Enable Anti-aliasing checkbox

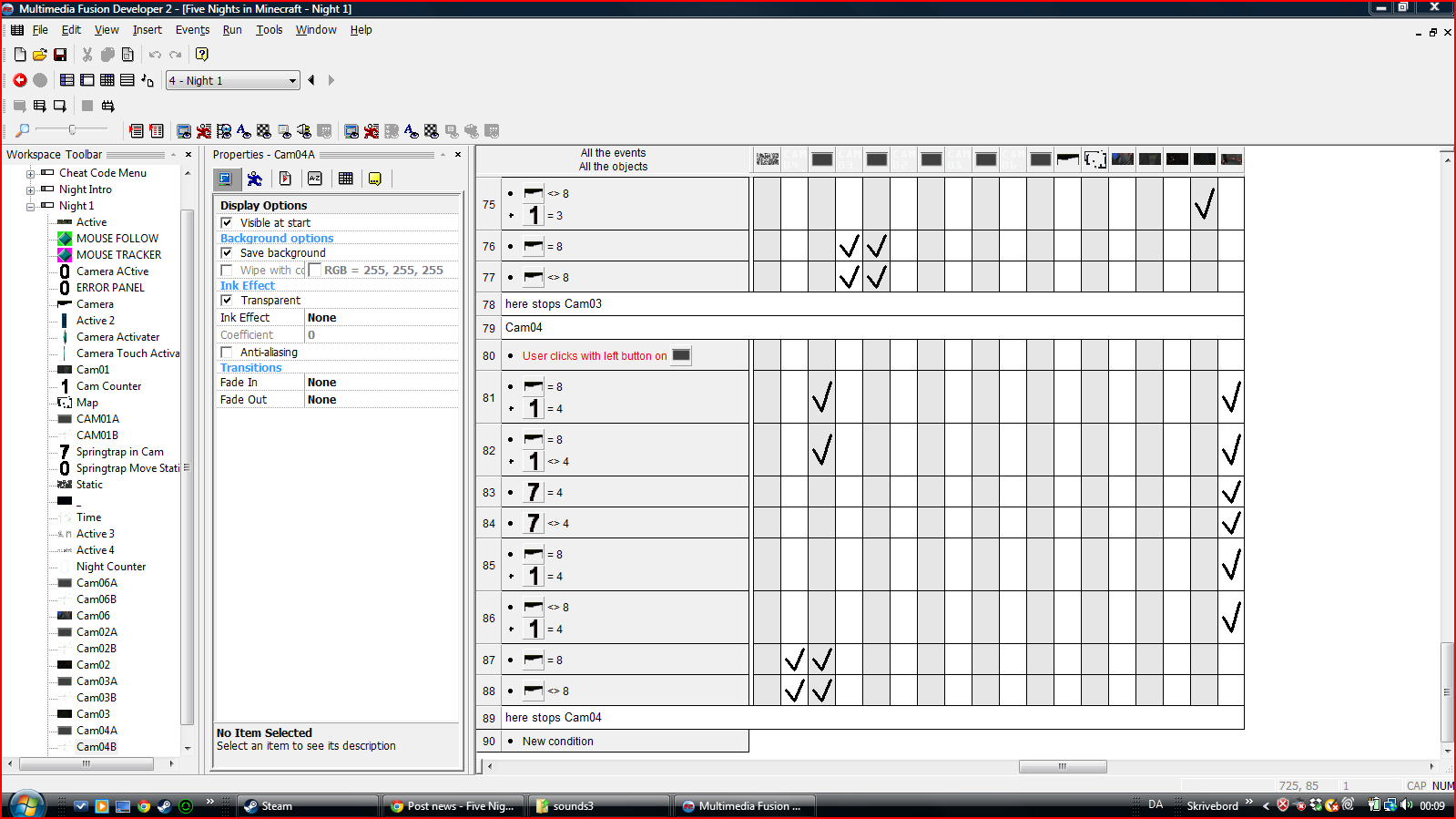227,352
